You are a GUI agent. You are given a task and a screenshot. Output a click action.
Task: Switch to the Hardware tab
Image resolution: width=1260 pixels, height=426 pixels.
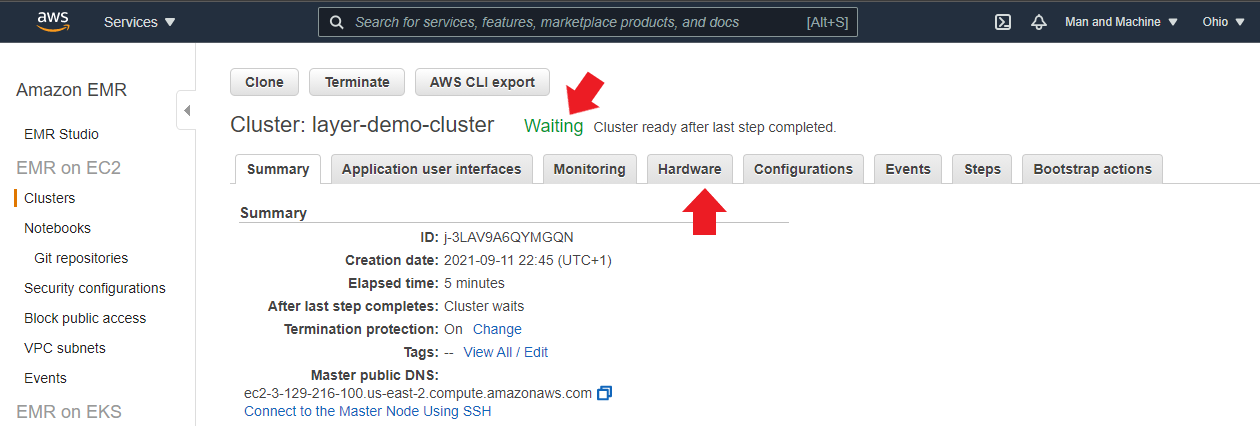point(690,169)
